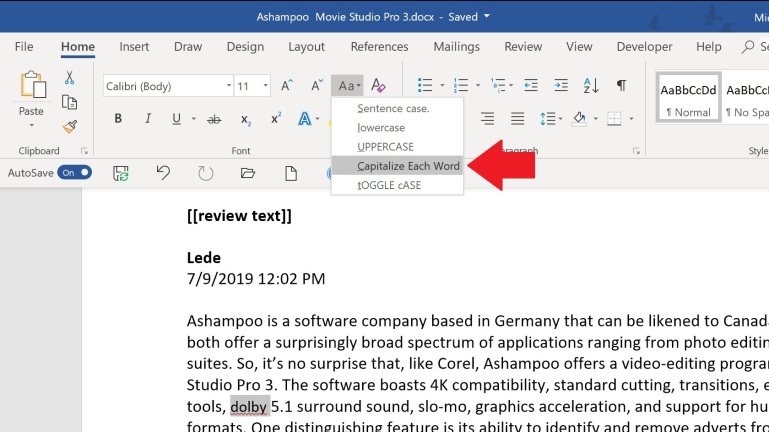Open the Bullets library dropdown arrow
The width and height of the screenshot is (769, 432).
point(442,85)
